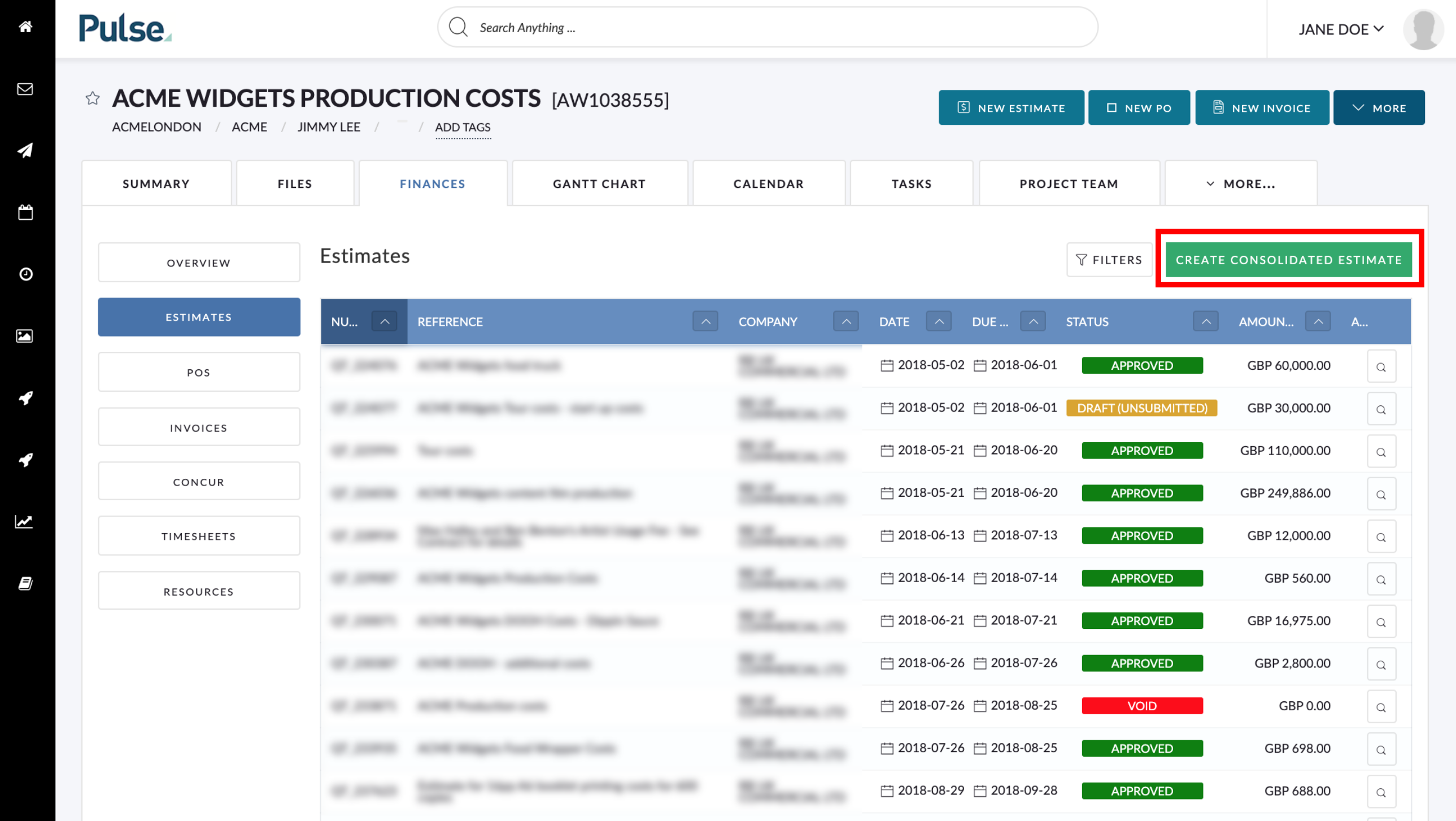View estimate of GBP 249,886.00
Viewport: 1456px width, 821px height.
1381,494
